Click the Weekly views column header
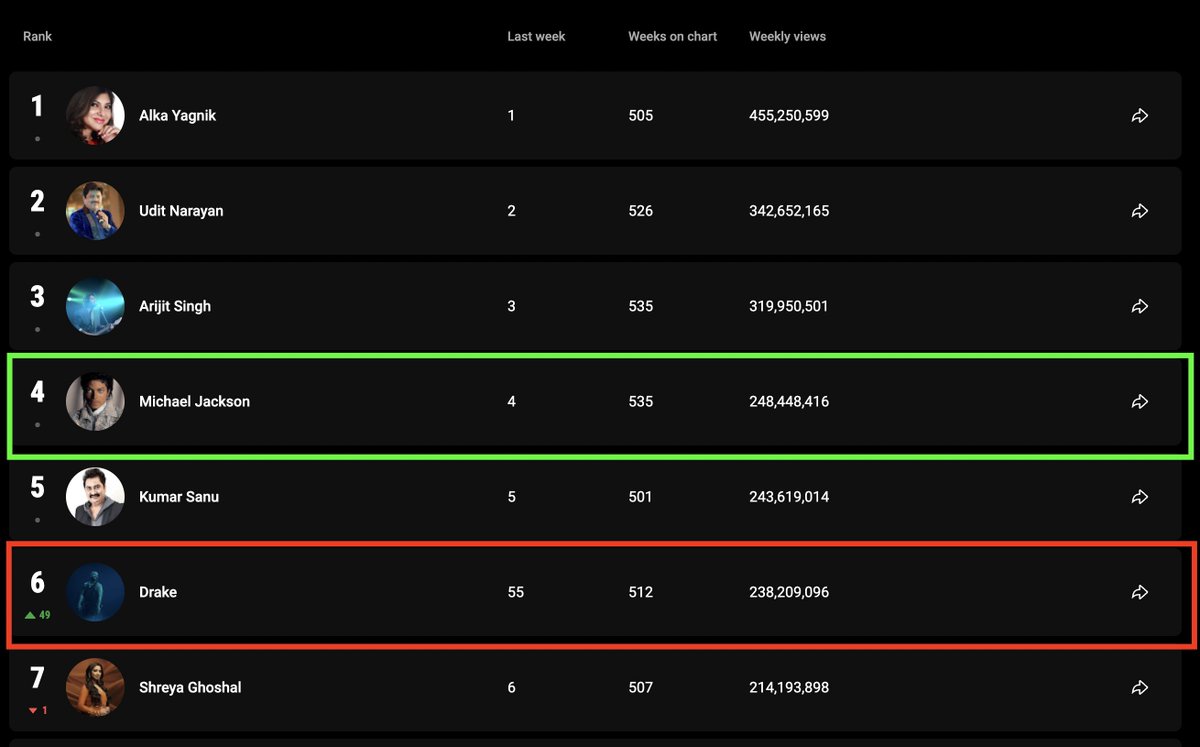This screenshot has width=1200, height=747. (788, 36)
